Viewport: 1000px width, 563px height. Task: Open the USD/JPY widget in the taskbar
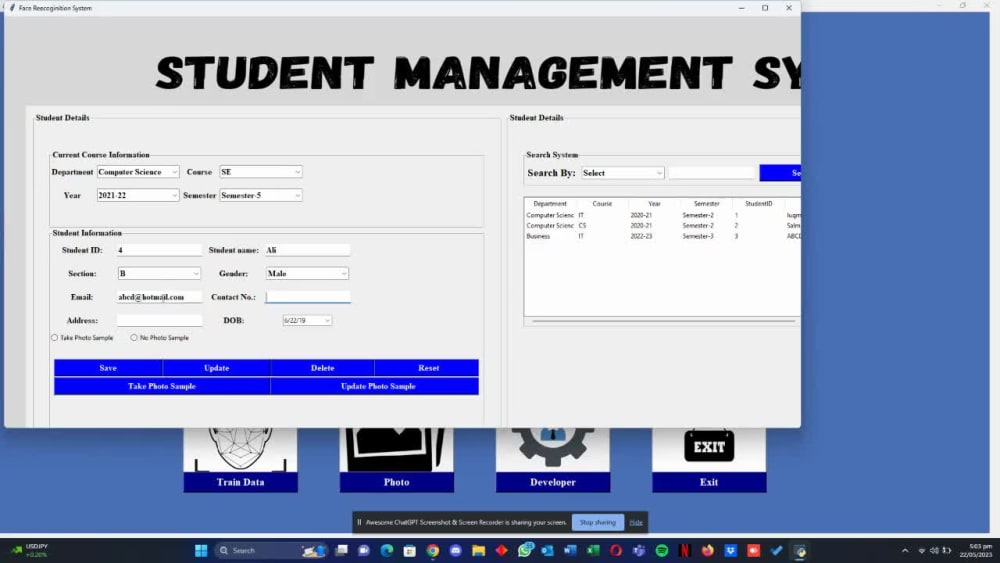[x=30, y=550]
